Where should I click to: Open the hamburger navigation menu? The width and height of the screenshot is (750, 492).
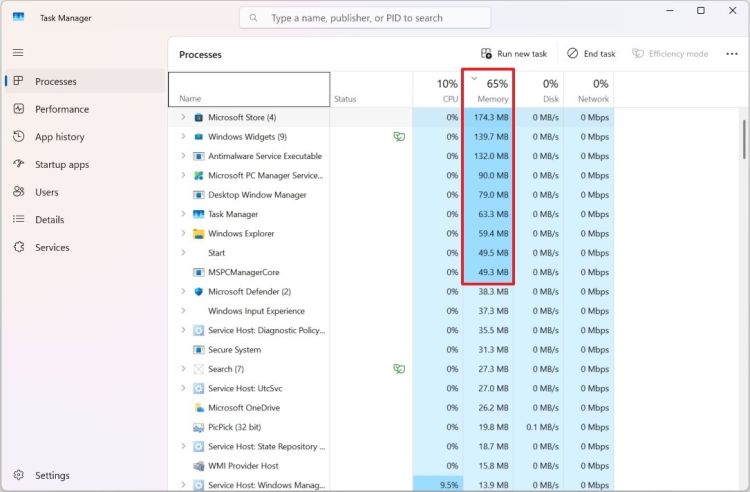click(18, 52)
